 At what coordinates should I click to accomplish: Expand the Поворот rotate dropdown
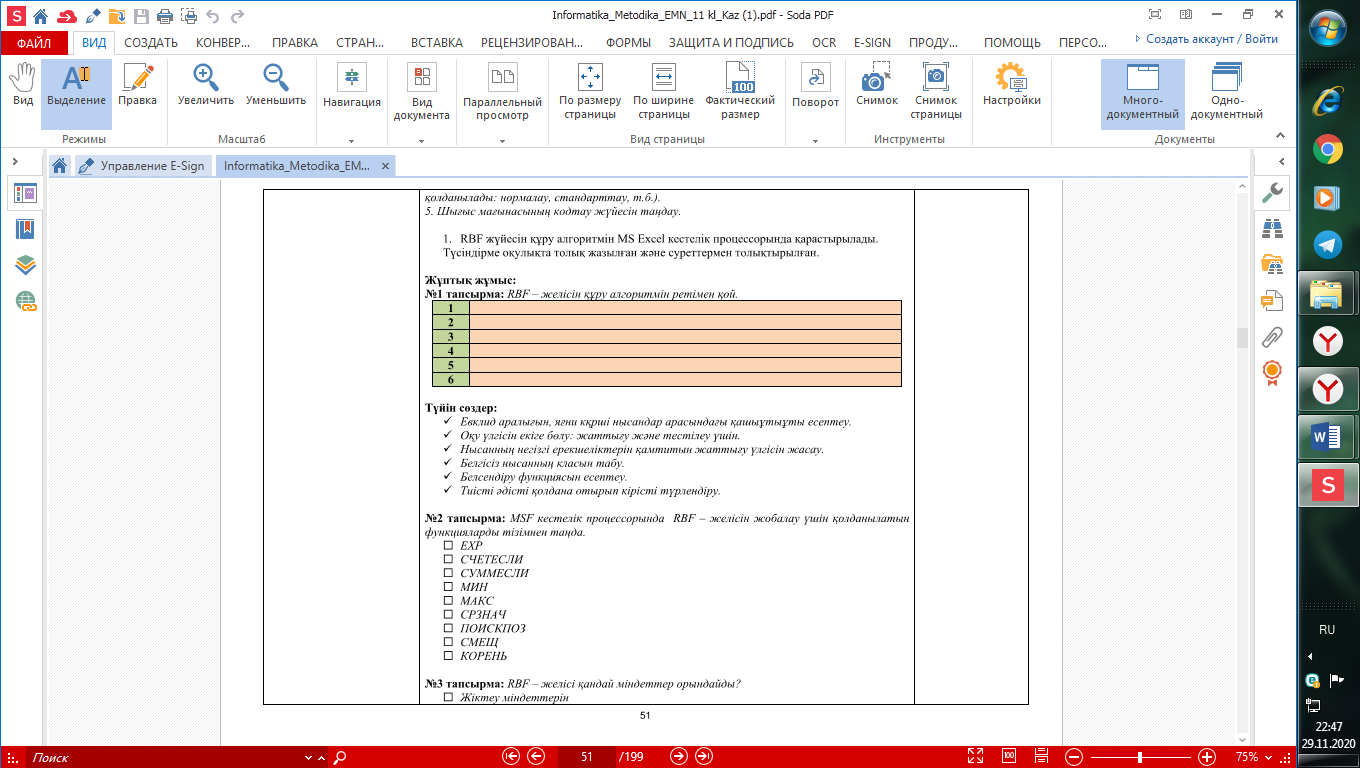(815, 141)
